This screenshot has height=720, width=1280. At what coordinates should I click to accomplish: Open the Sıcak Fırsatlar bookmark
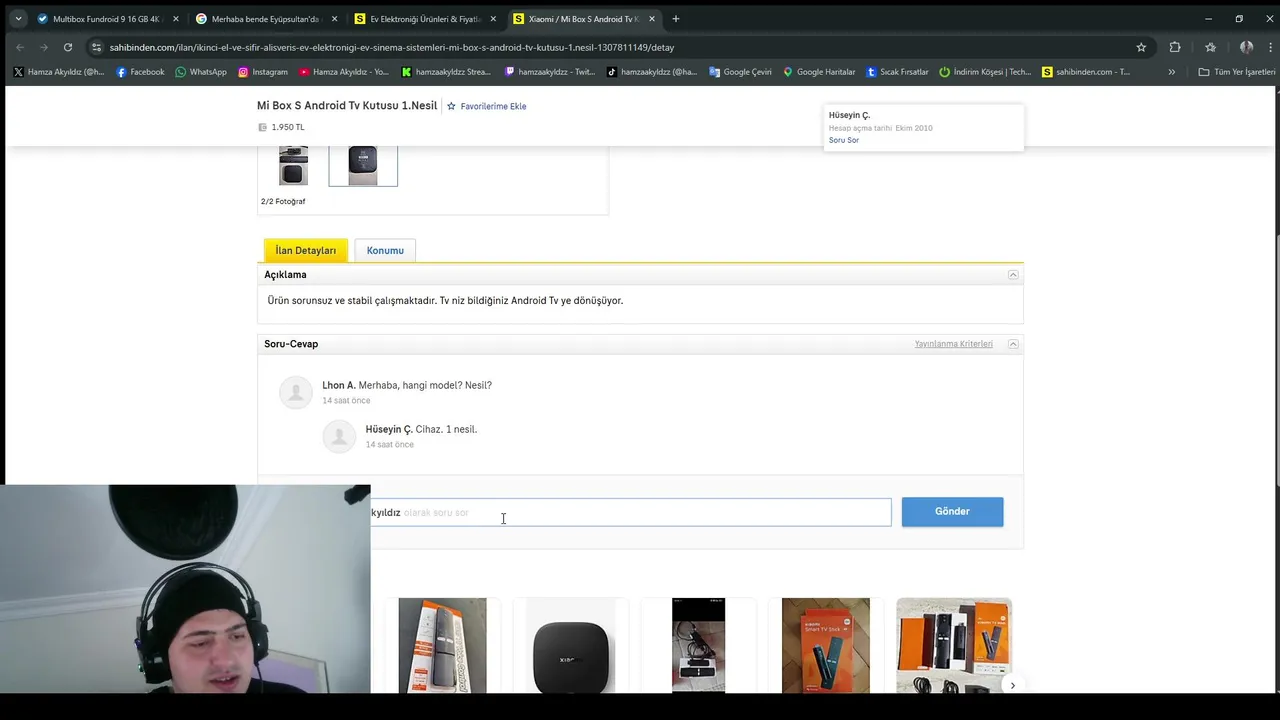click(897, 72)
